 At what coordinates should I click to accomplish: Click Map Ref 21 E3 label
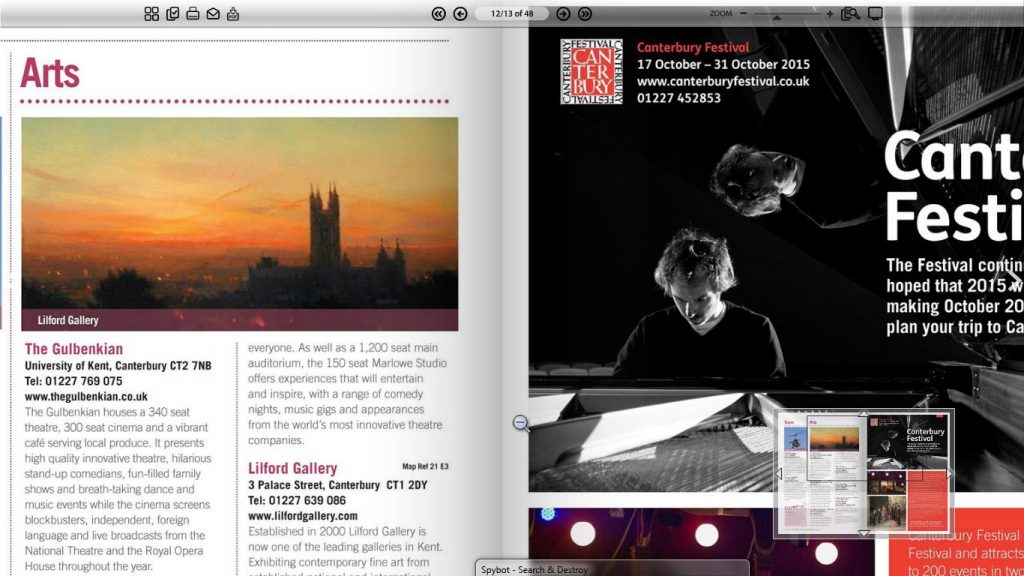tap(425, 466)
